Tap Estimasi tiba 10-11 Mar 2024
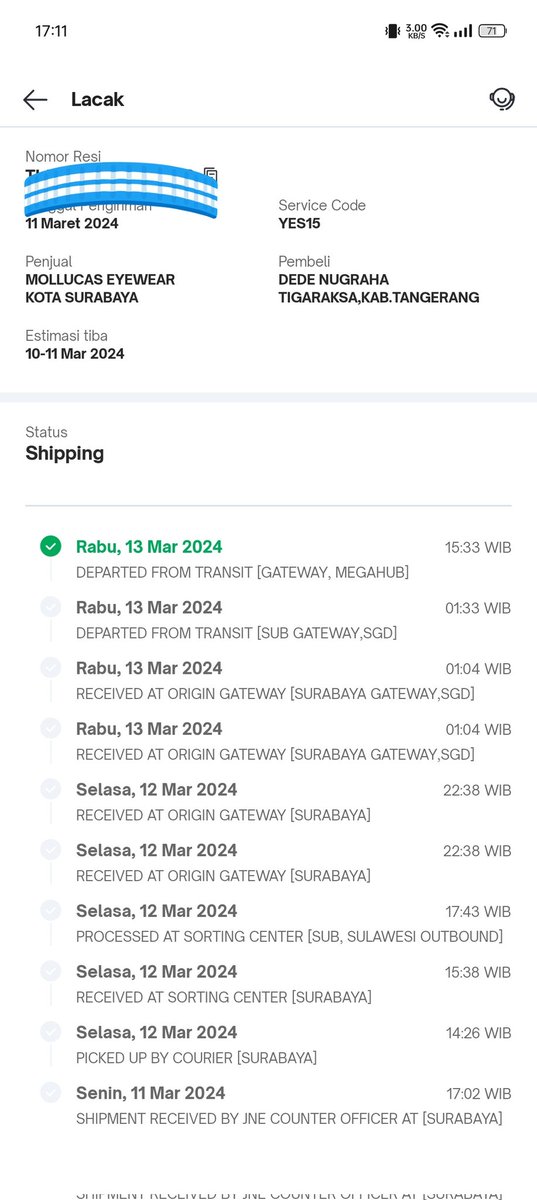Viewport: 537px width, 1200px height. (x=75, y=353)
